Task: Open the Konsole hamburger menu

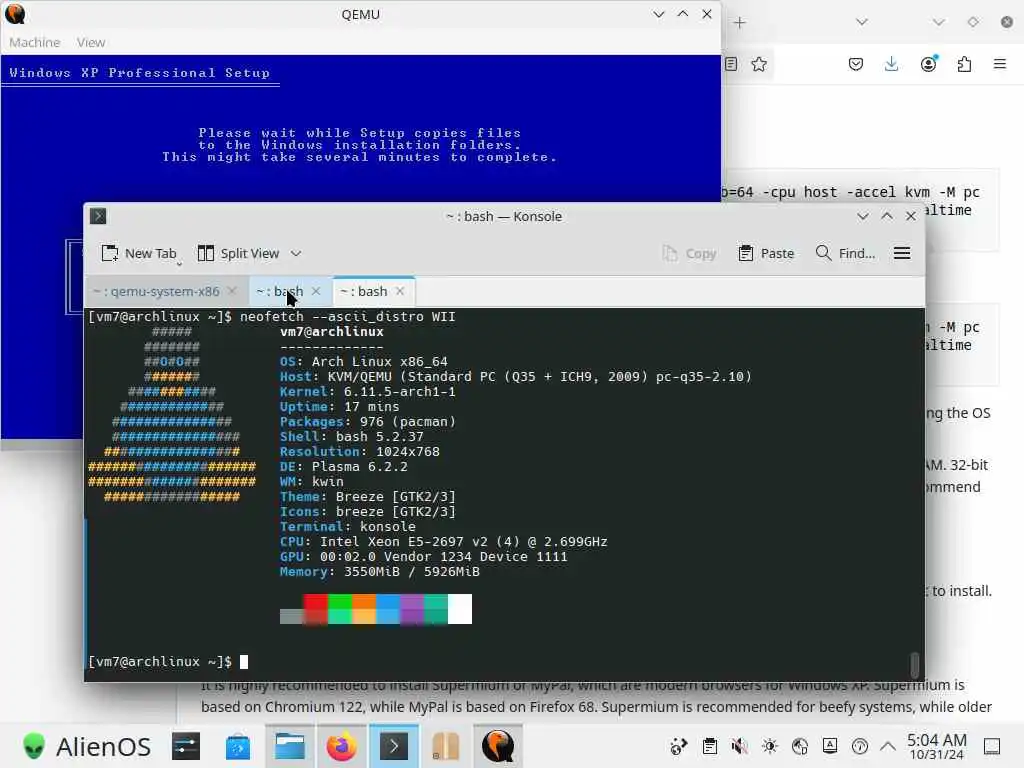Action: click(902, 253)
